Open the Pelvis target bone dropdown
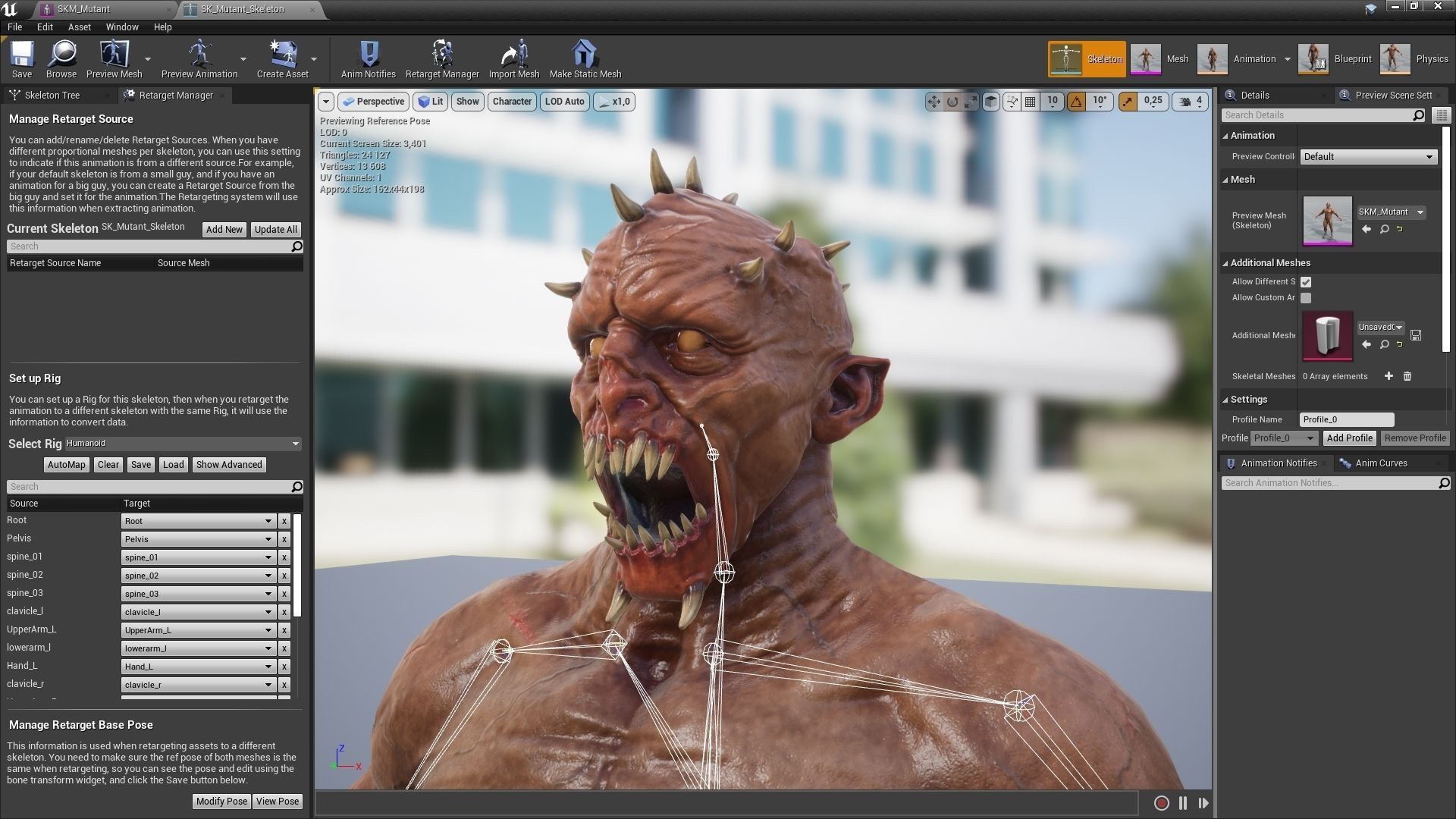 (197, 539)
